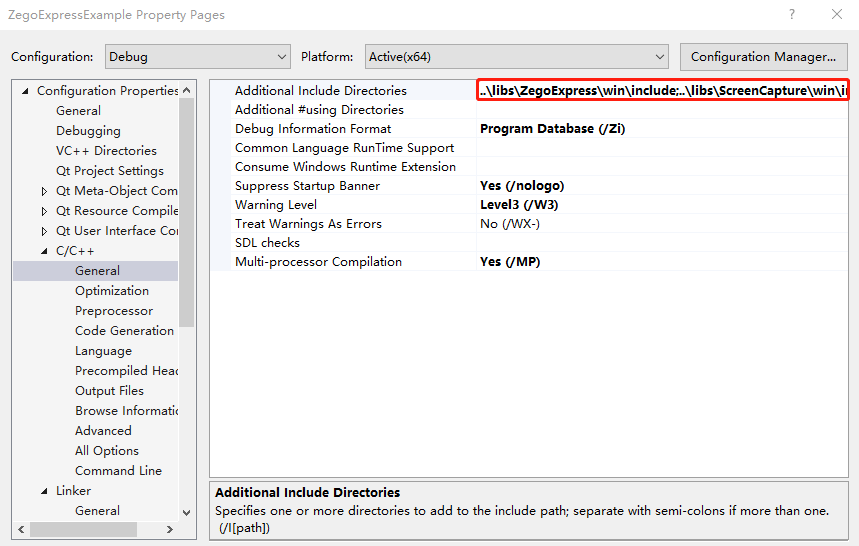
Task: Select Browse Information item
Action: (x=127, y=411)
